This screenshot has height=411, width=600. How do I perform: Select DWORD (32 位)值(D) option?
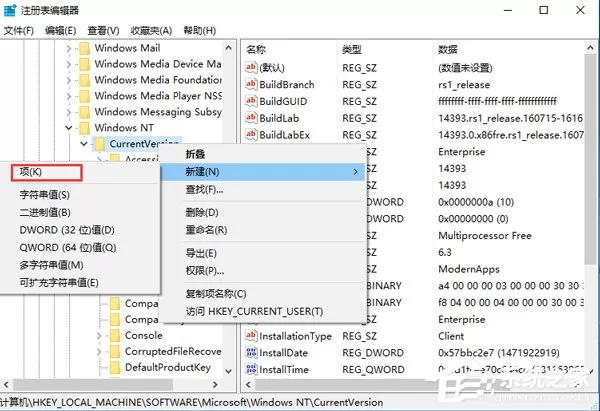[80, 230]
